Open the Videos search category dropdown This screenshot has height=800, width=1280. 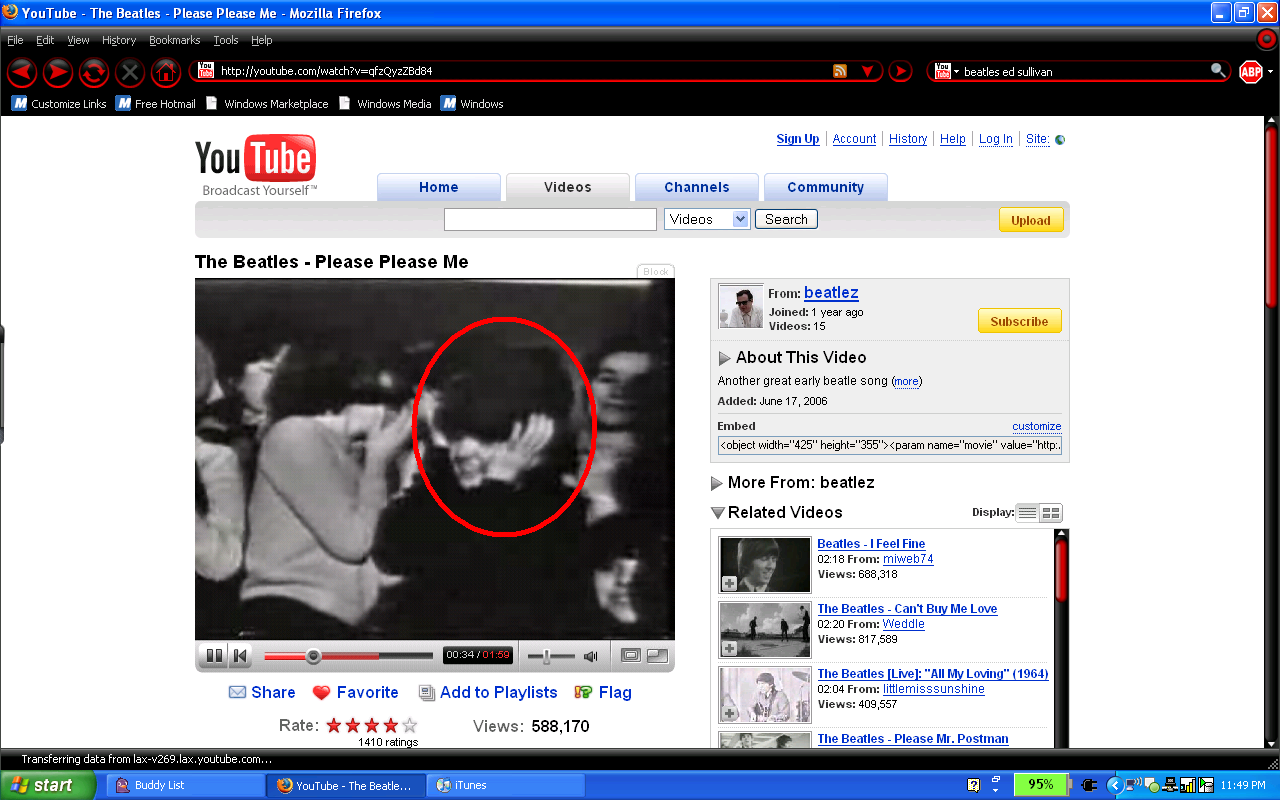pyautogui.click(x=707, y=219)
